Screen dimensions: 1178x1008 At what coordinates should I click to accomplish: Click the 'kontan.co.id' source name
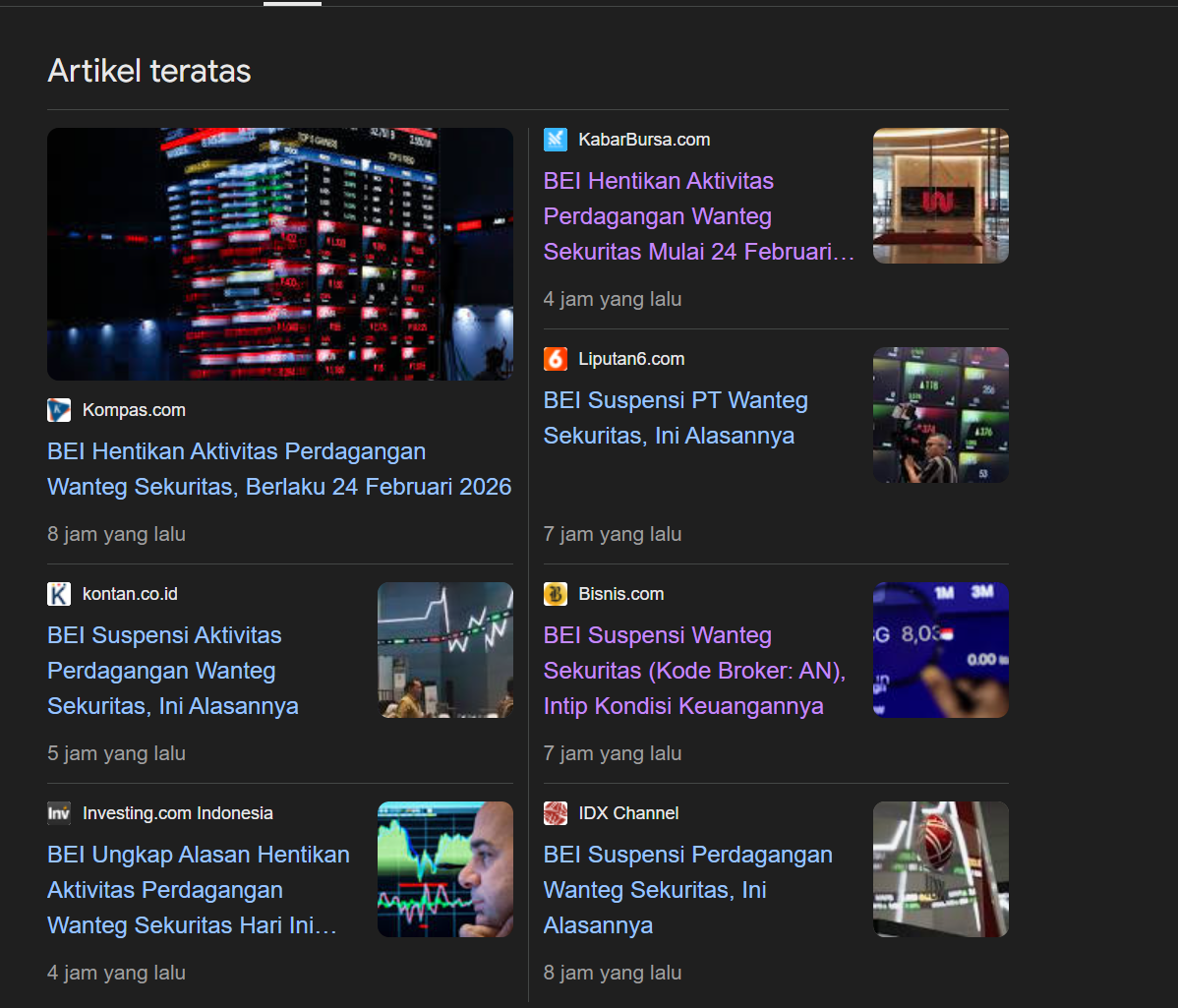point(130,594)
